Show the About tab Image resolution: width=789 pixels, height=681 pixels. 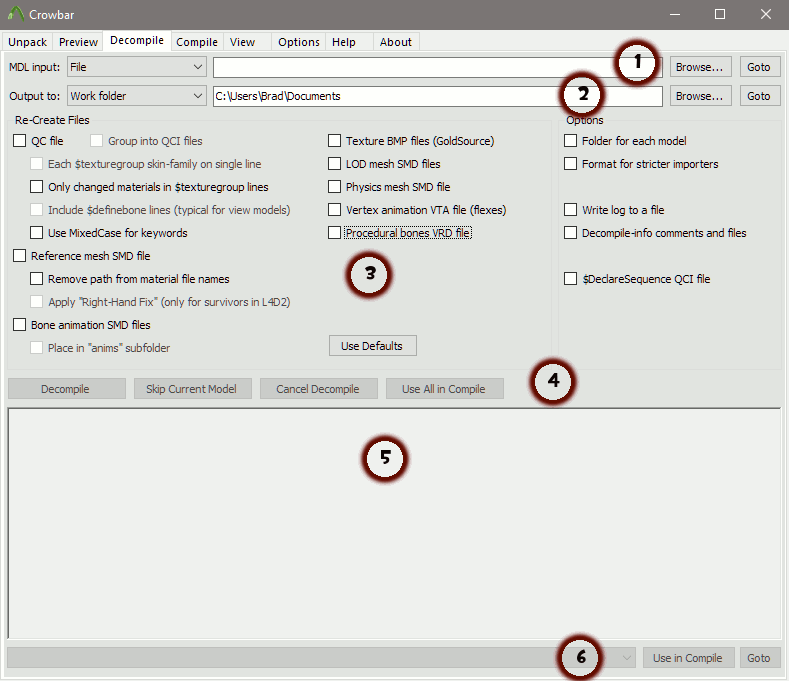tap(396, 42)
